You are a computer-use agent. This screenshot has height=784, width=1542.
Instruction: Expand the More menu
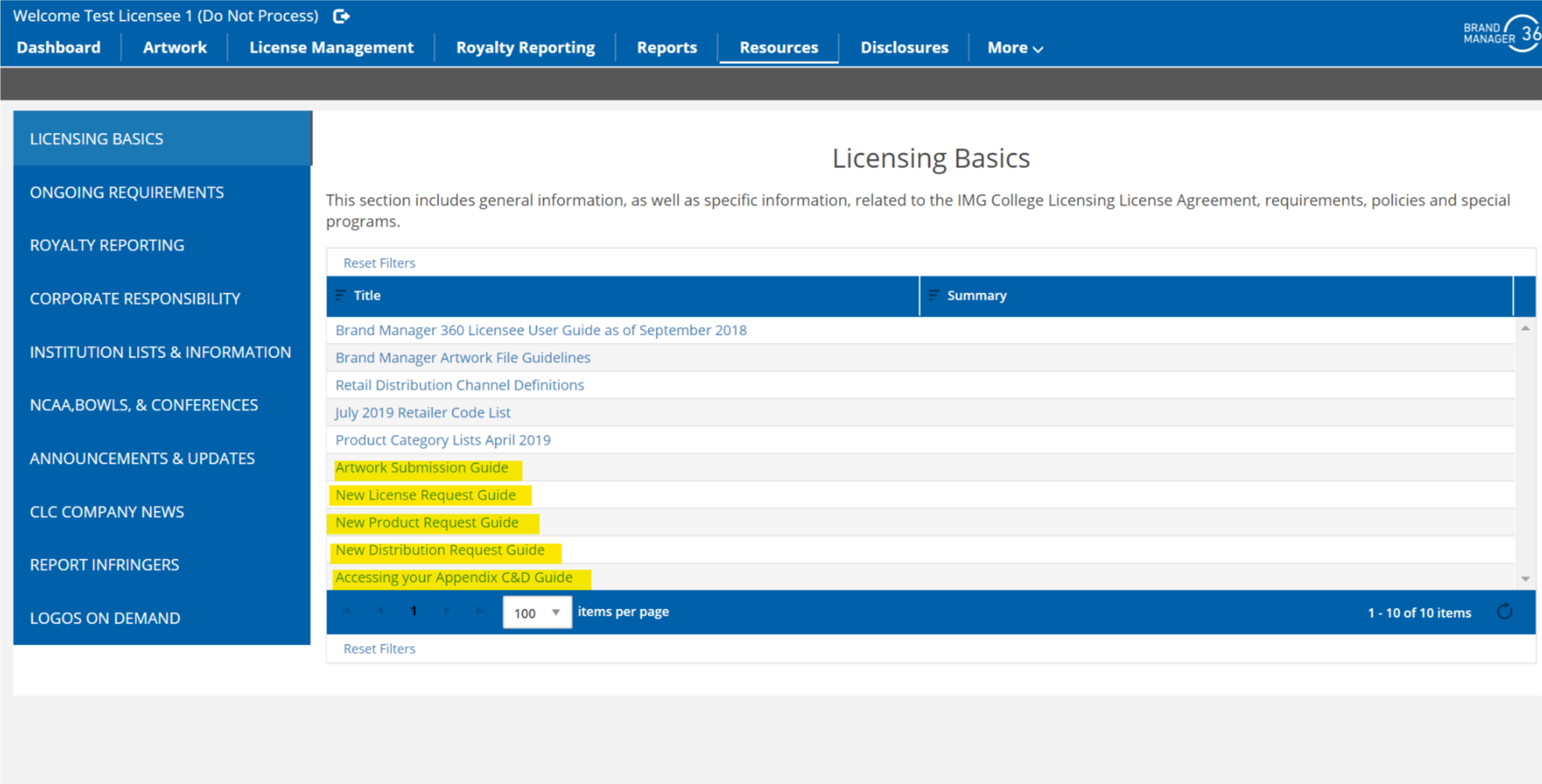(1014, 48)
